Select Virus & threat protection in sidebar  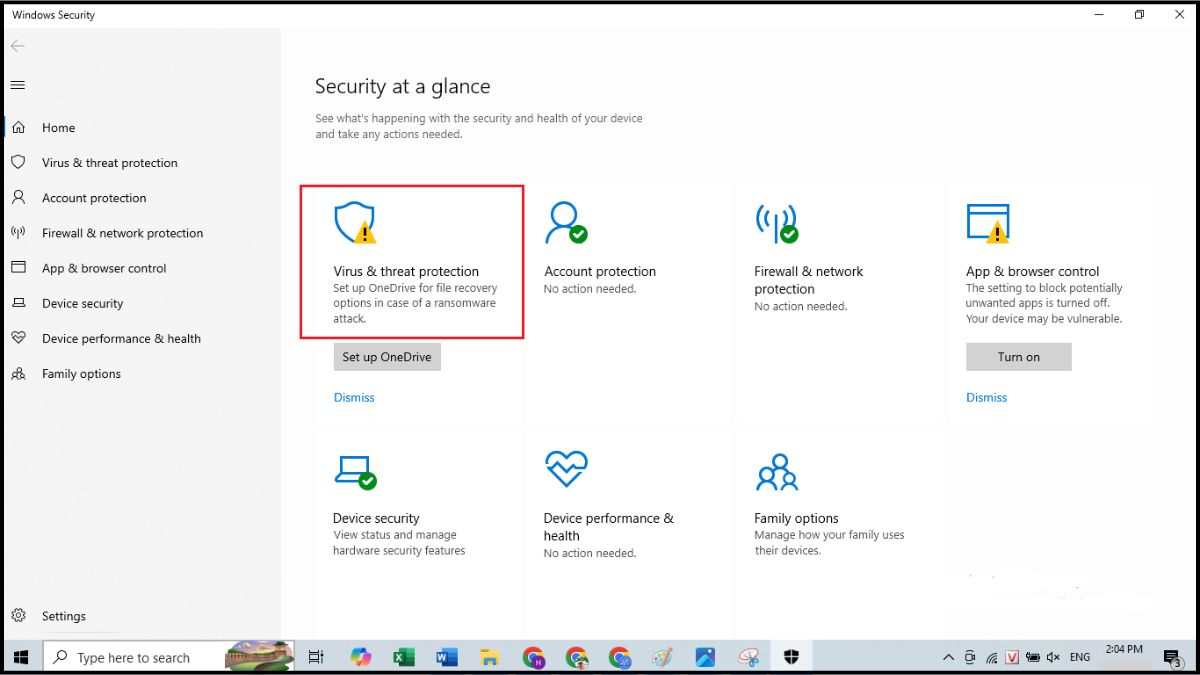(109, 163)
